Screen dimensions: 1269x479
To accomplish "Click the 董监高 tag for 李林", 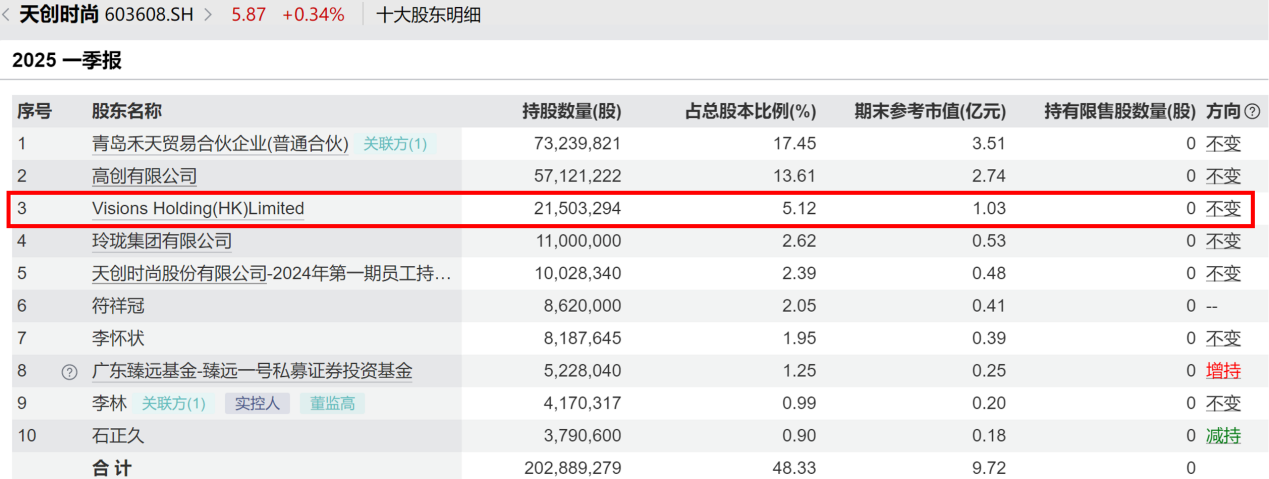I will (x=332, y=404).
